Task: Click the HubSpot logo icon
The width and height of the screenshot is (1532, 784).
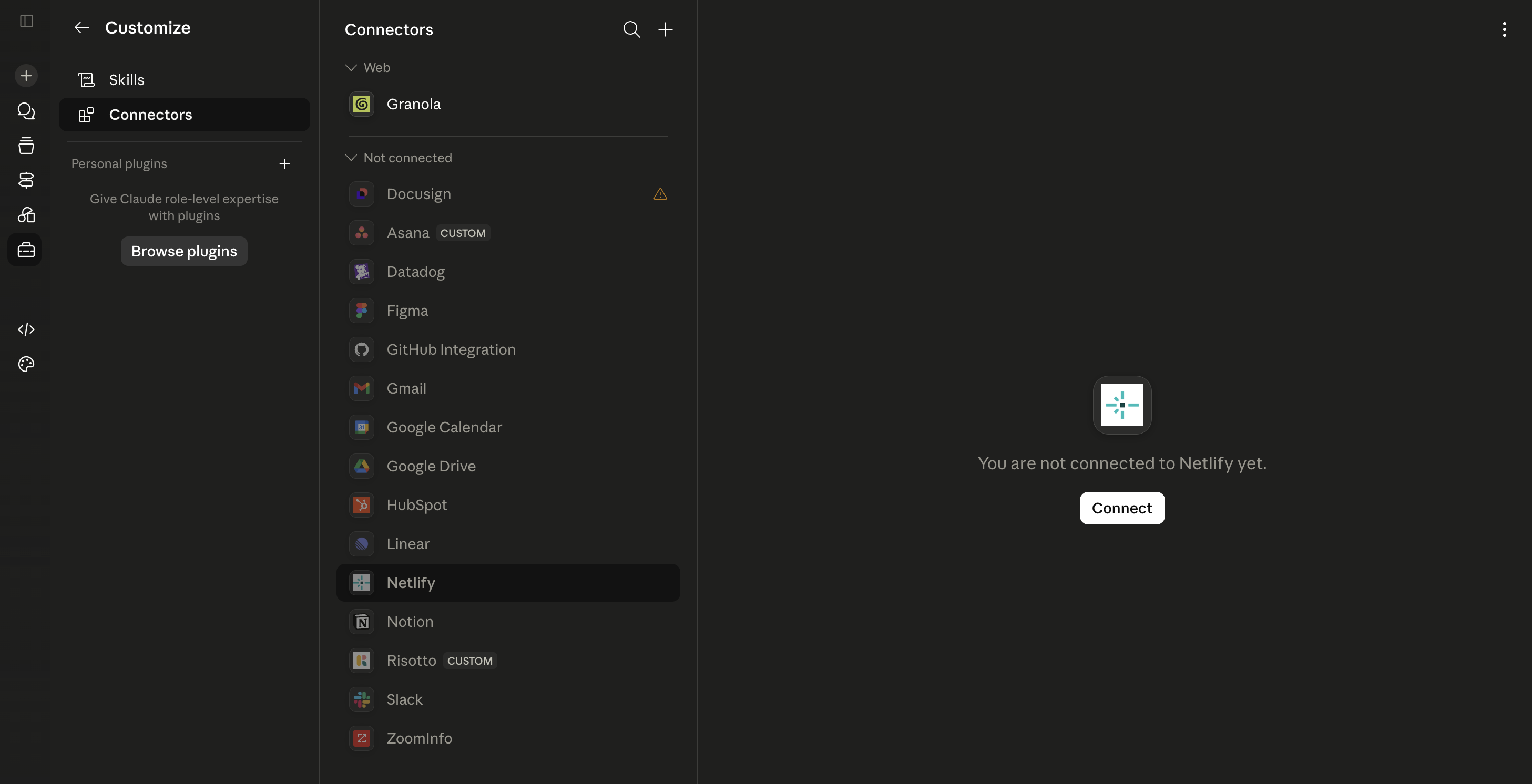Action: click(x=362, y=505)
